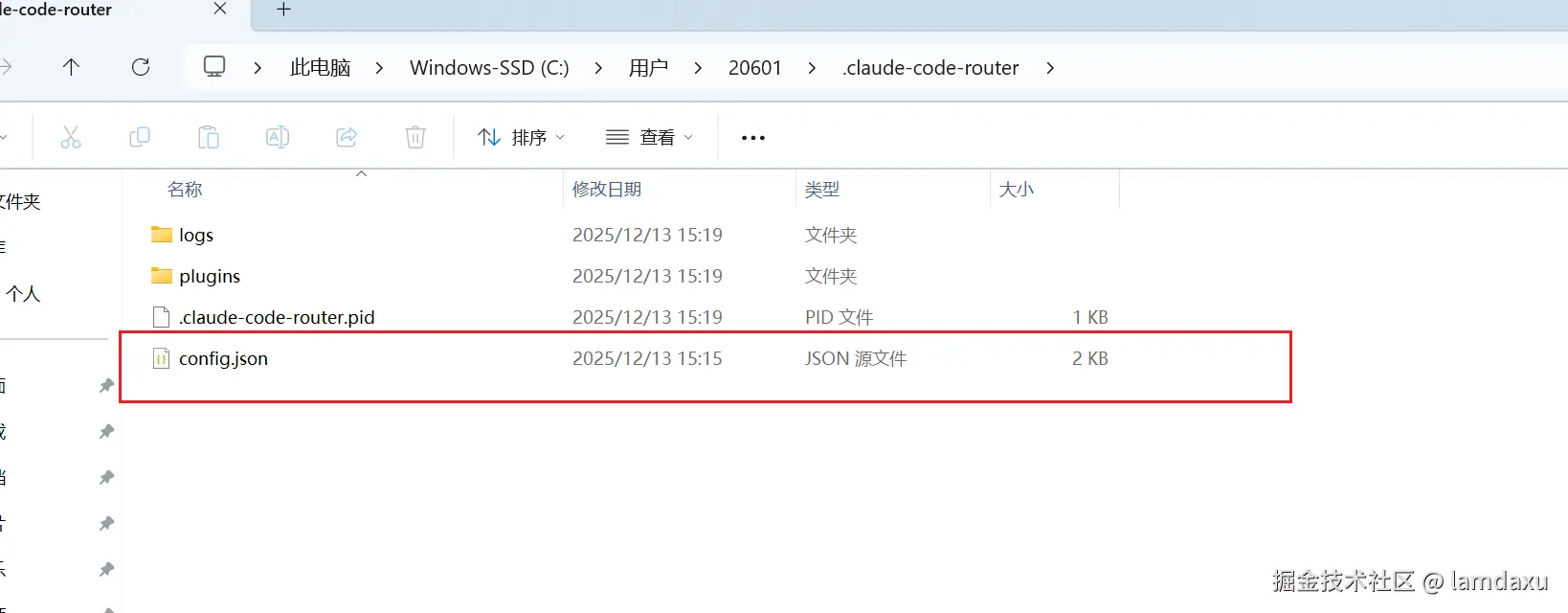Expand chevron before 此电脑 breadcrumb
The height and width of the screenshot is (613, 1568).
258,68
